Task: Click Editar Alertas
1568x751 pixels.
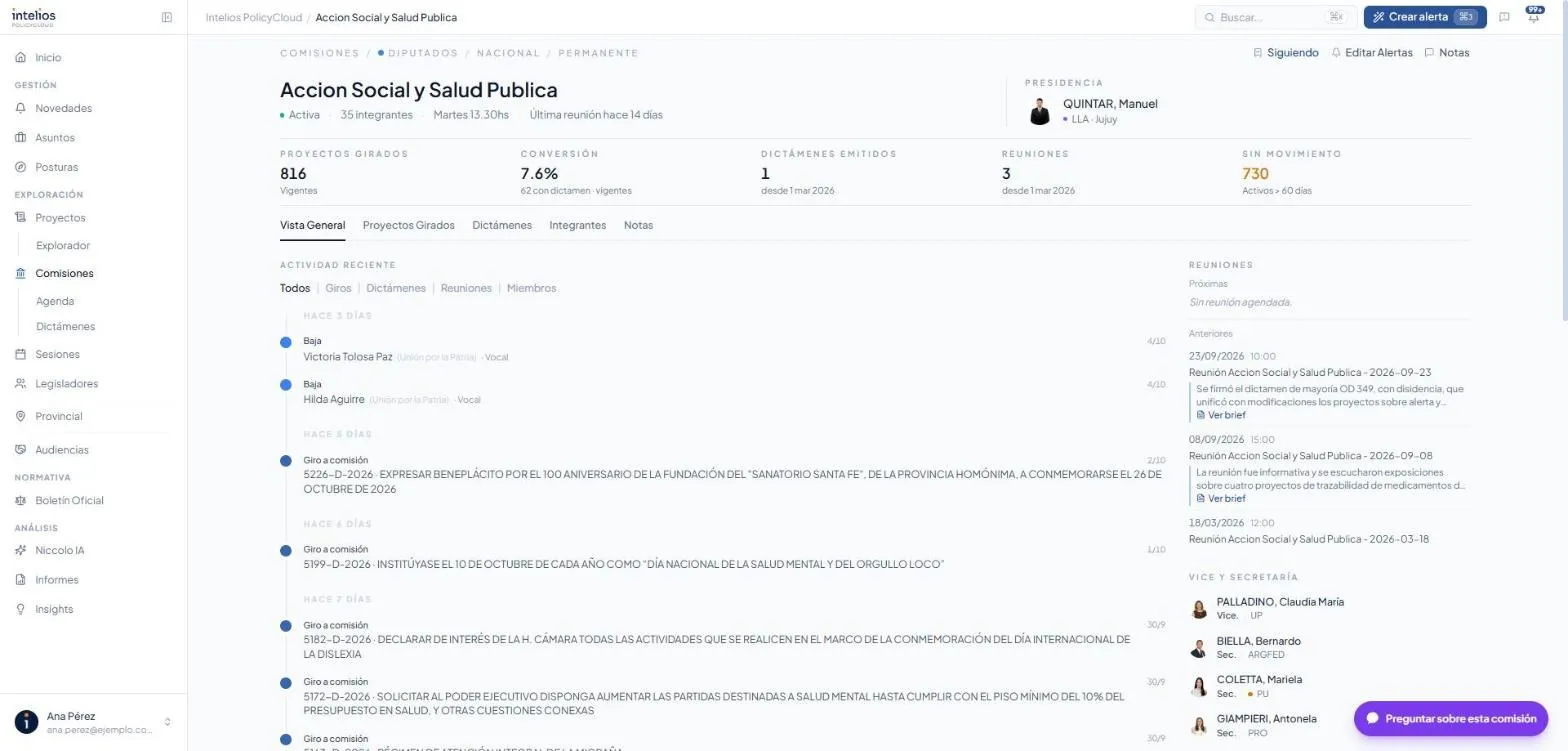Action: point(1372,53)
